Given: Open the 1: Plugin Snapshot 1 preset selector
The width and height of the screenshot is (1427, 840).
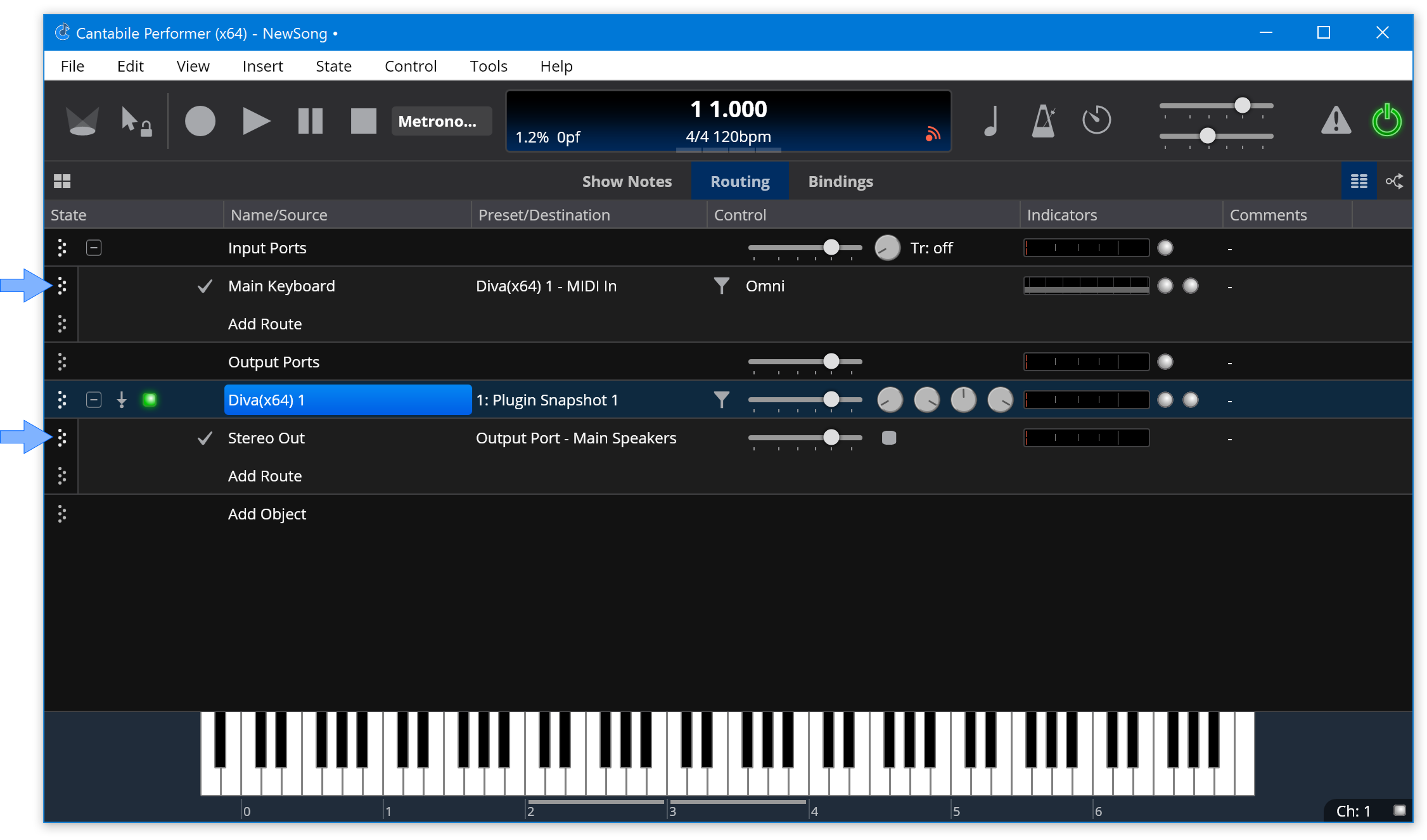Looking at the screenshot, I should click(x=547, y=400).
